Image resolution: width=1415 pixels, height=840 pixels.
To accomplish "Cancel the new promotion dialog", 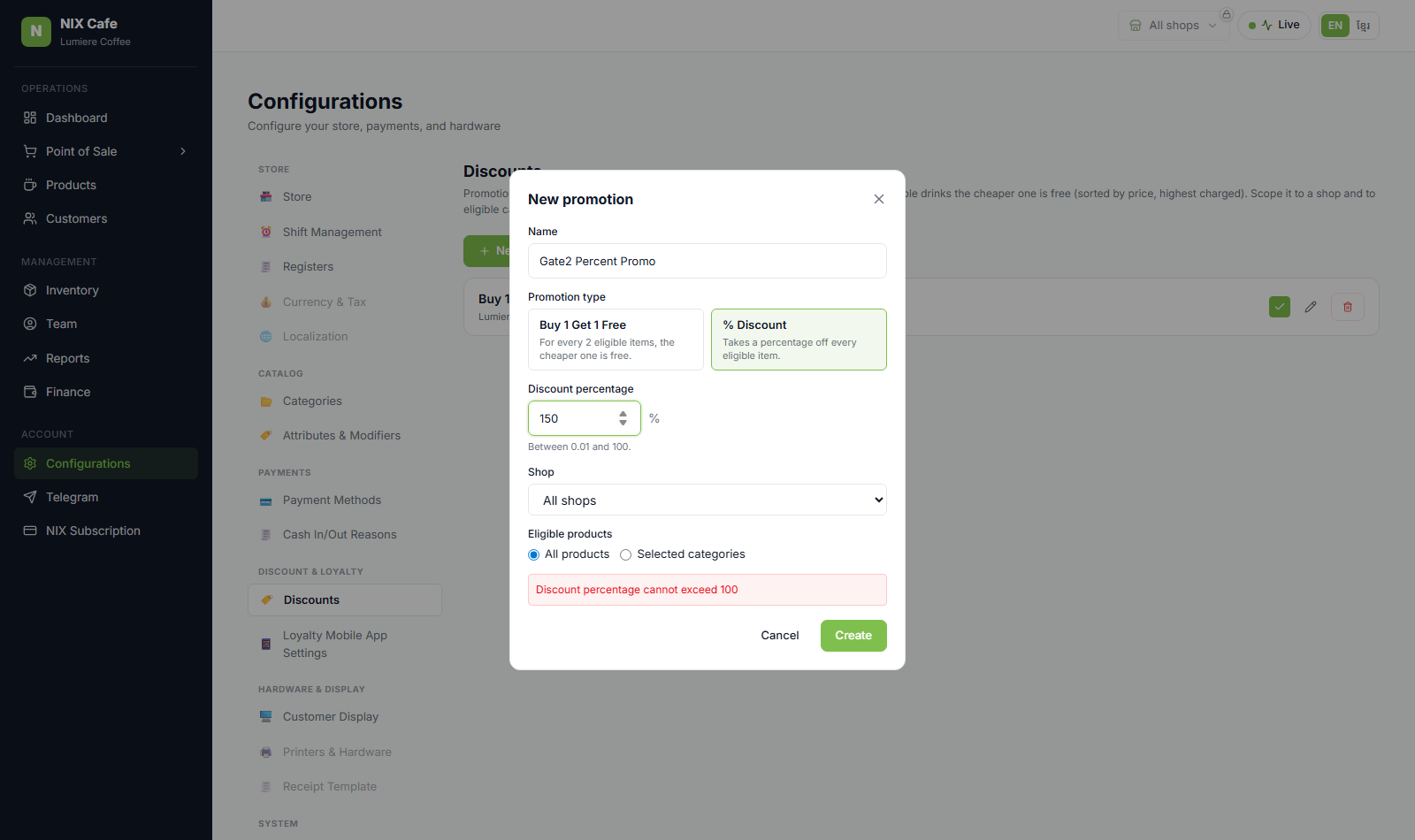I will tap(780, 636).
